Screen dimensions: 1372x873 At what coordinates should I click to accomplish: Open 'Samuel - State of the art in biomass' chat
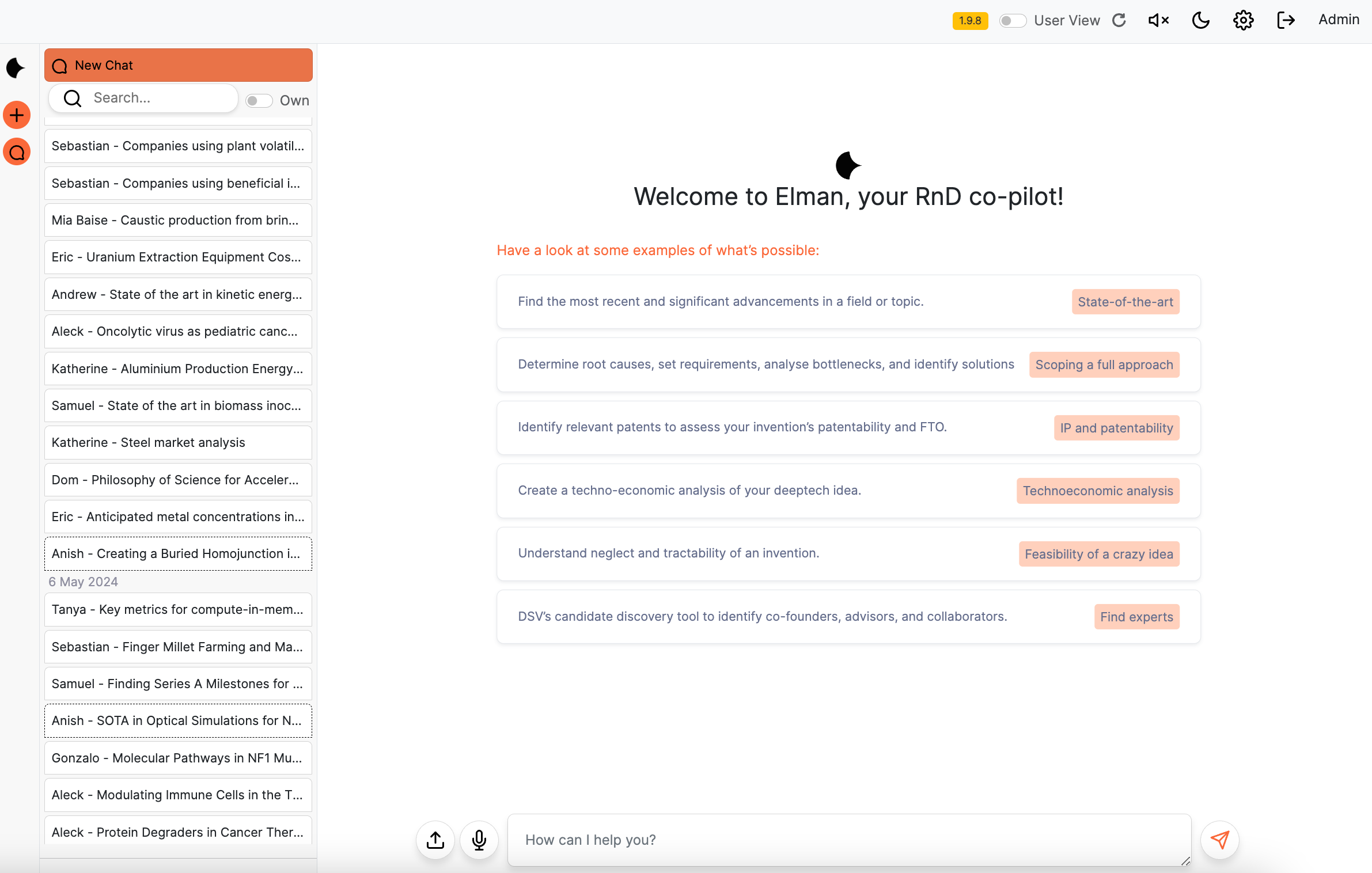coord(179,406)
